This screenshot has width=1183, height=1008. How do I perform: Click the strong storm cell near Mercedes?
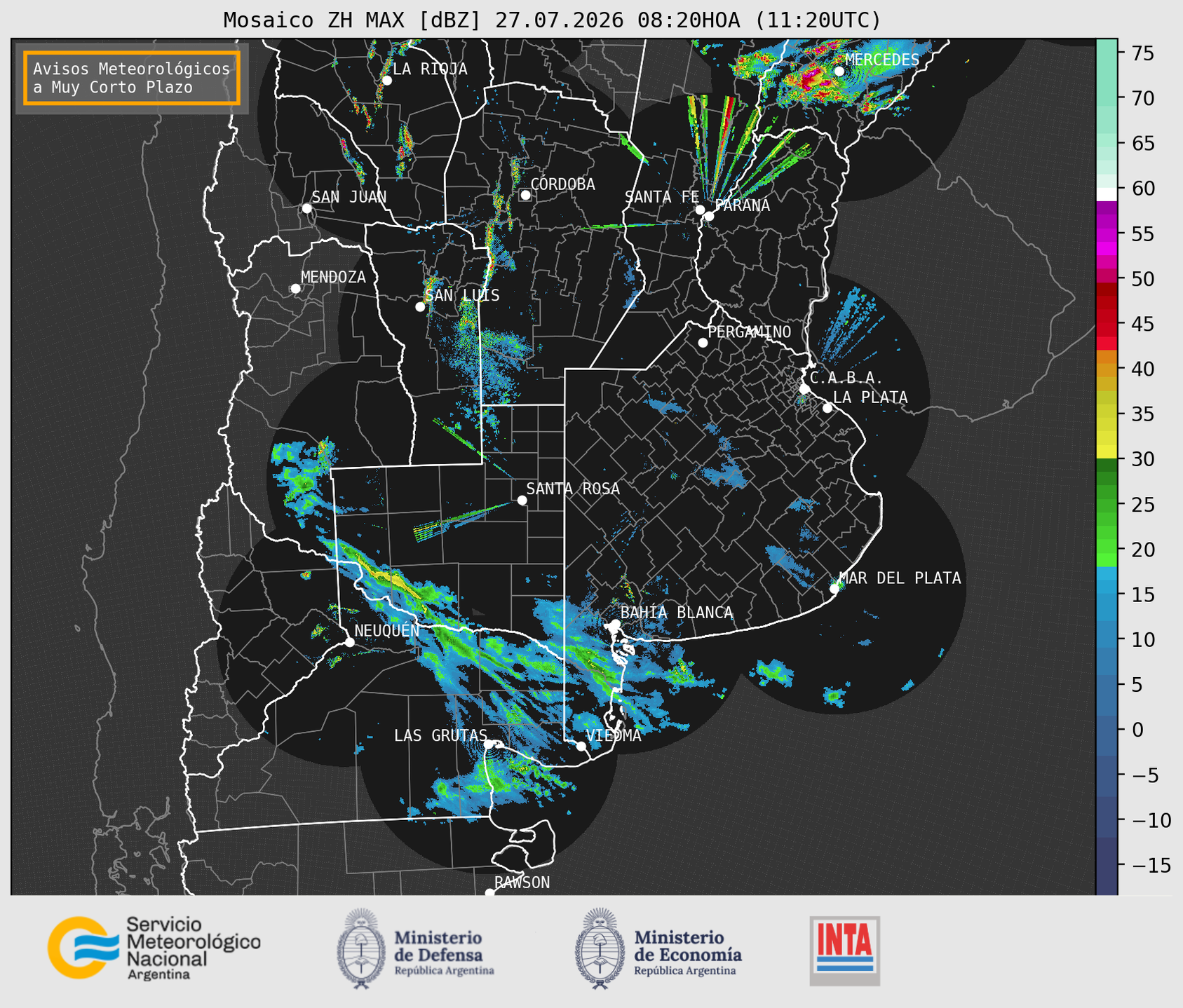tap(812, 79)
